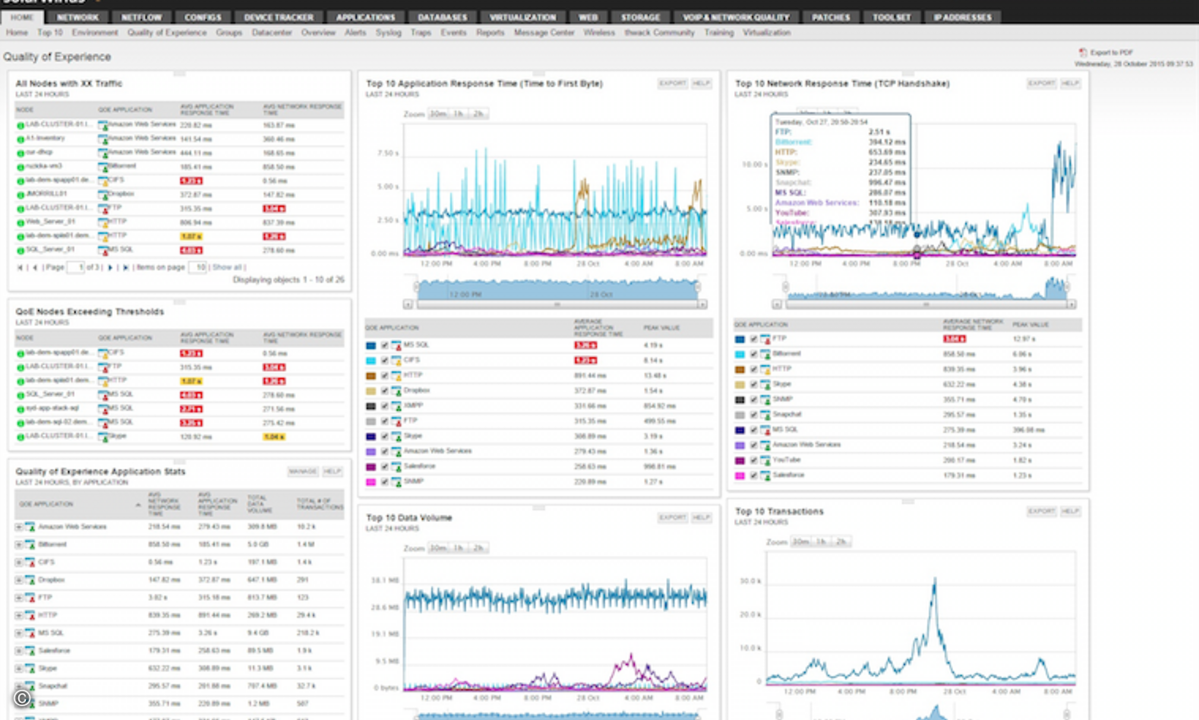Click YouTube app icon in Network Response legend

[765, 460]
